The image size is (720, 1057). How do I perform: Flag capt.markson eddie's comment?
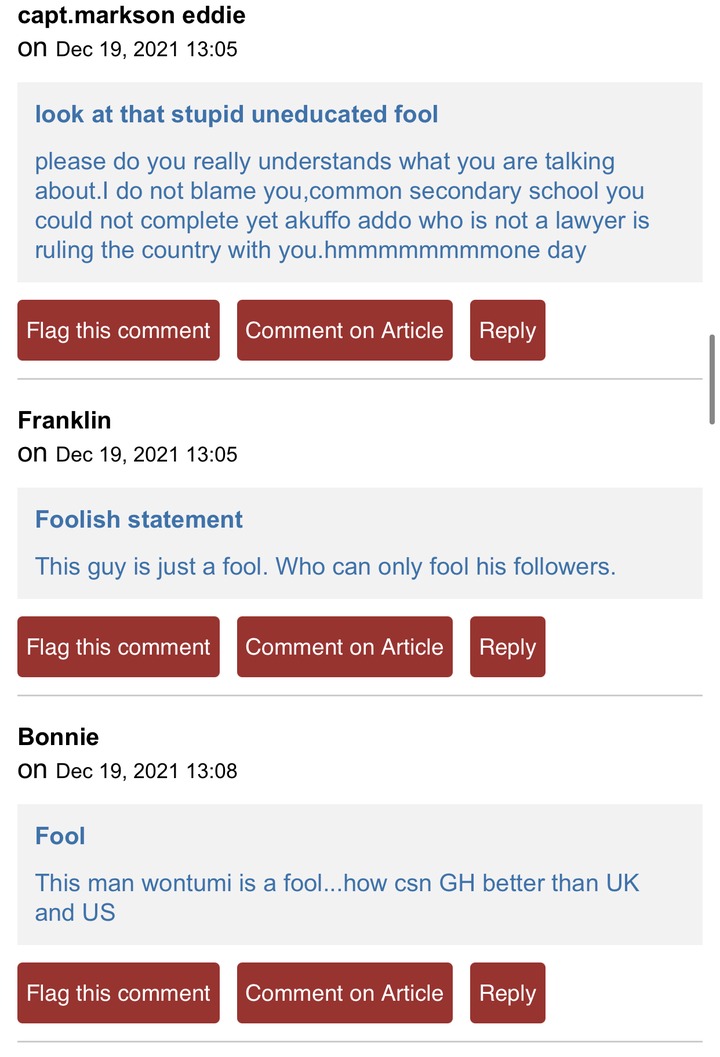[x=119, y=330]
